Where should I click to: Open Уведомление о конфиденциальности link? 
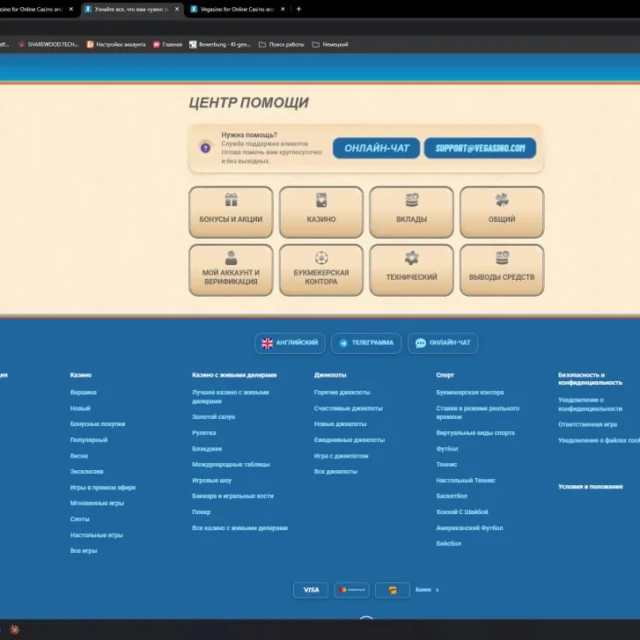[x=590, y=404]
